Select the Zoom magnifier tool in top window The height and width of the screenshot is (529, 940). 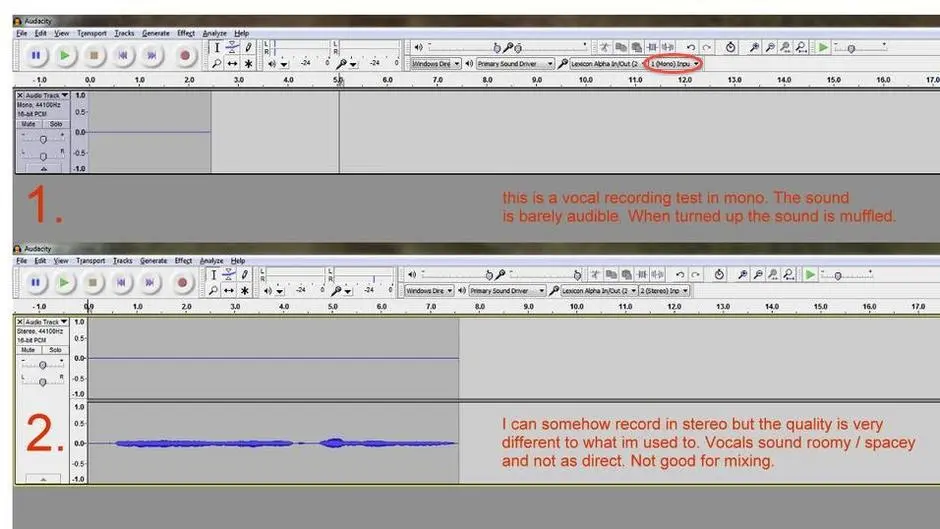(216, 63)
